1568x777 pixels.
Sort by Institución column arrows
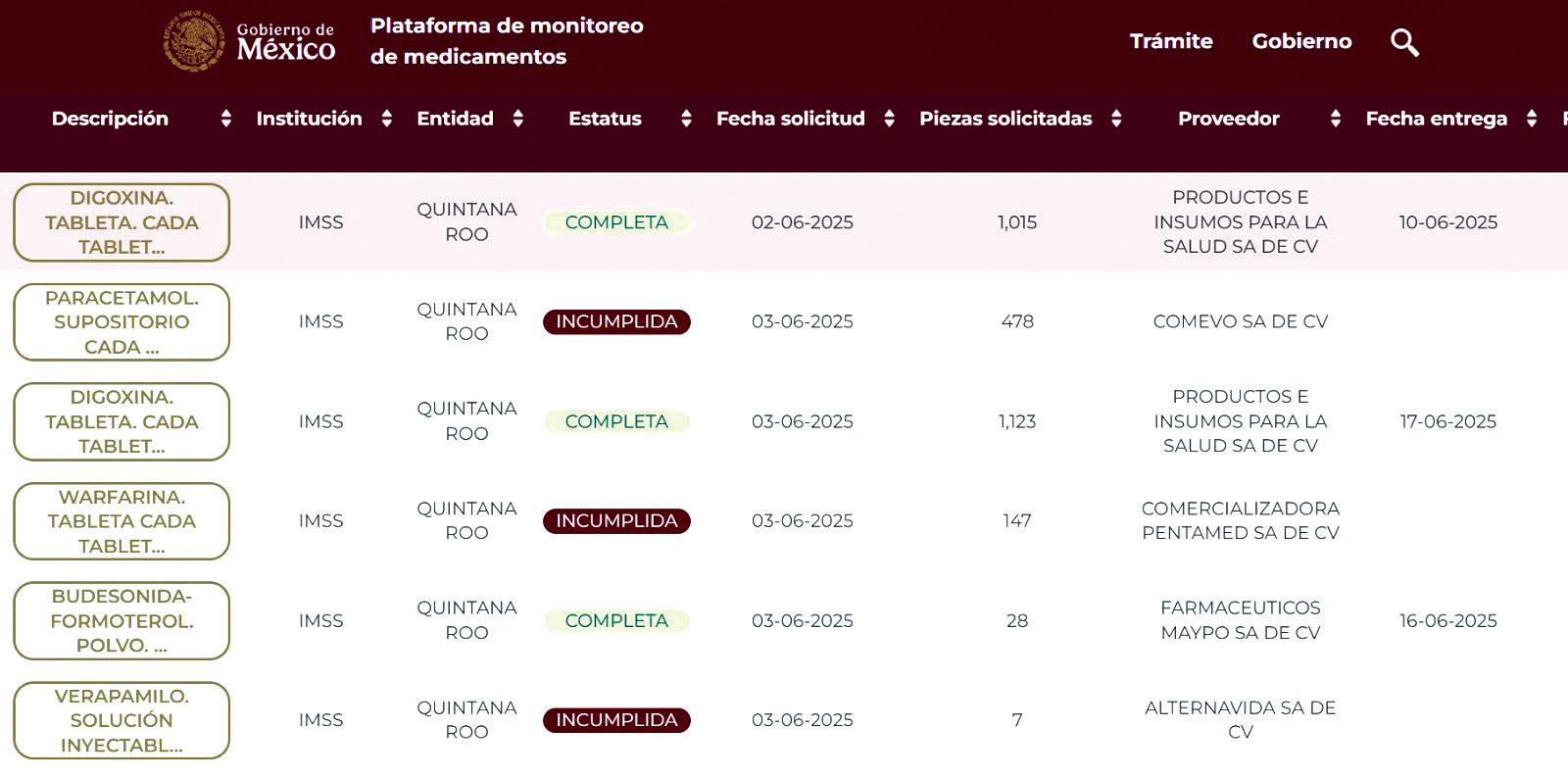(387, 119)
